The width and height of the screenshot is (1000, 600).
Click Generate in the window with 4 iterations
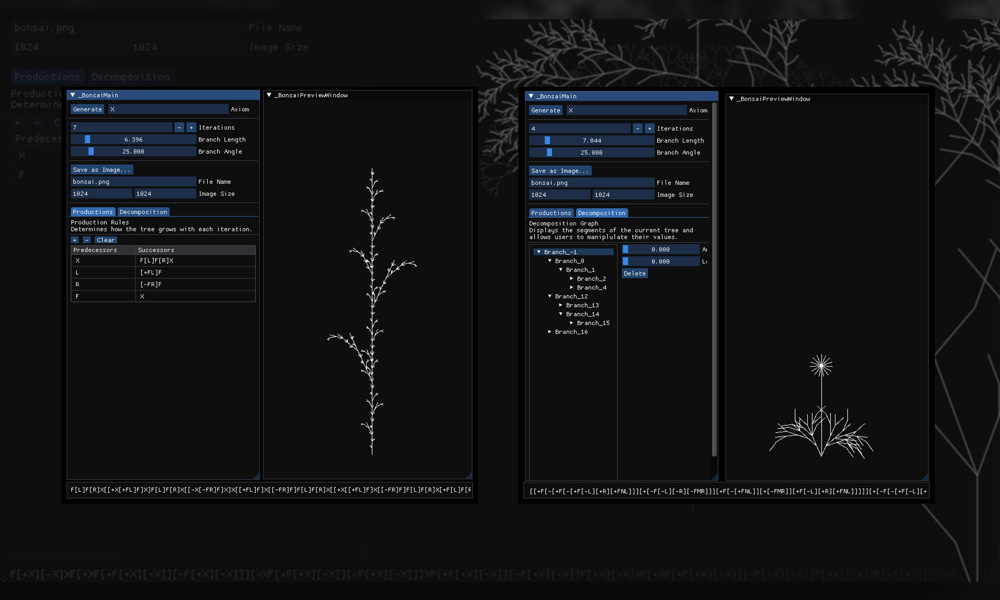[546, 111]
